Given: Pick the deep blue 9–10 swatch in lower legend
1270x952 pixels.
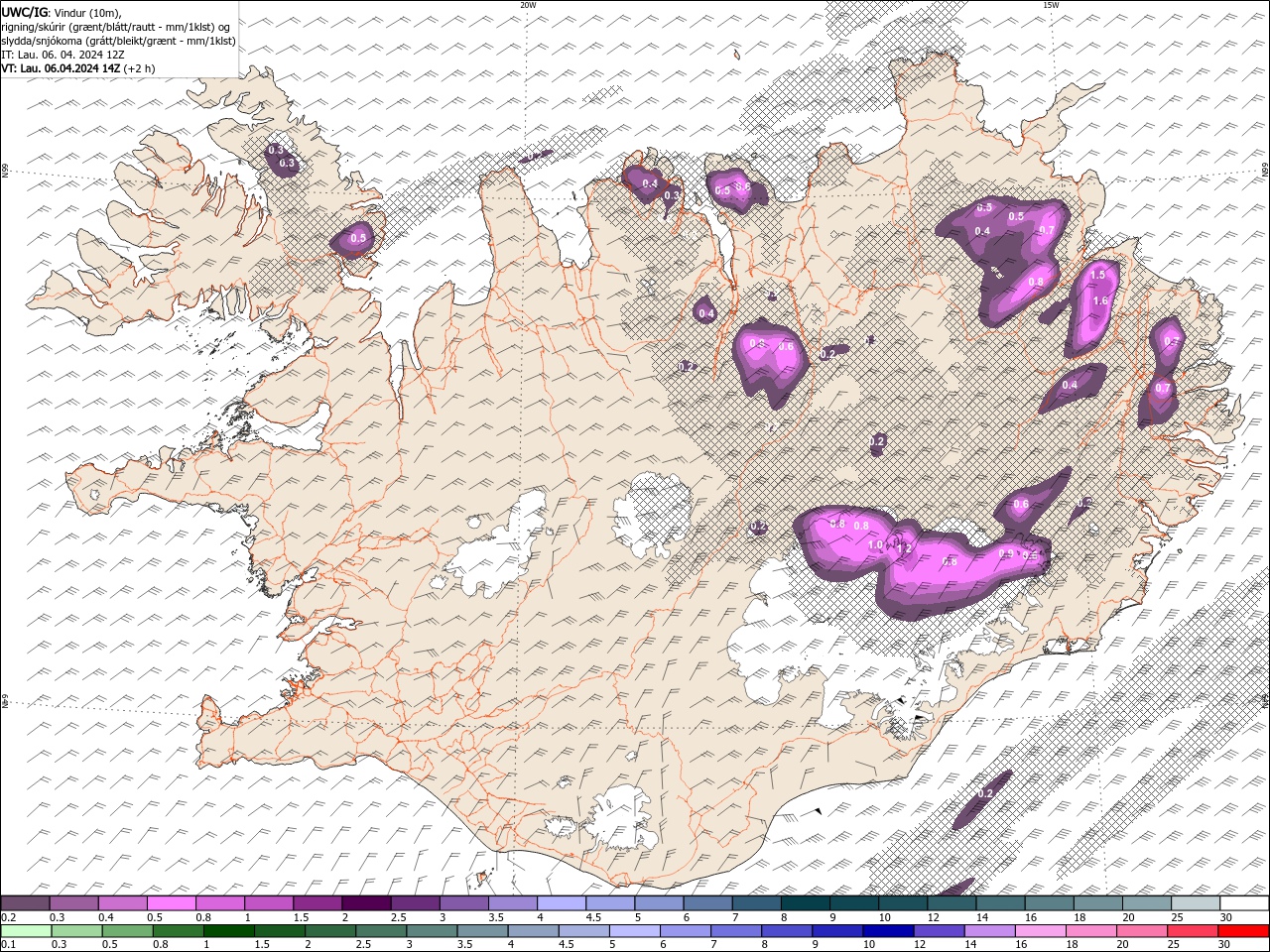Looking at the screenshot, I should pyautogui.click(x=836, y=931).
